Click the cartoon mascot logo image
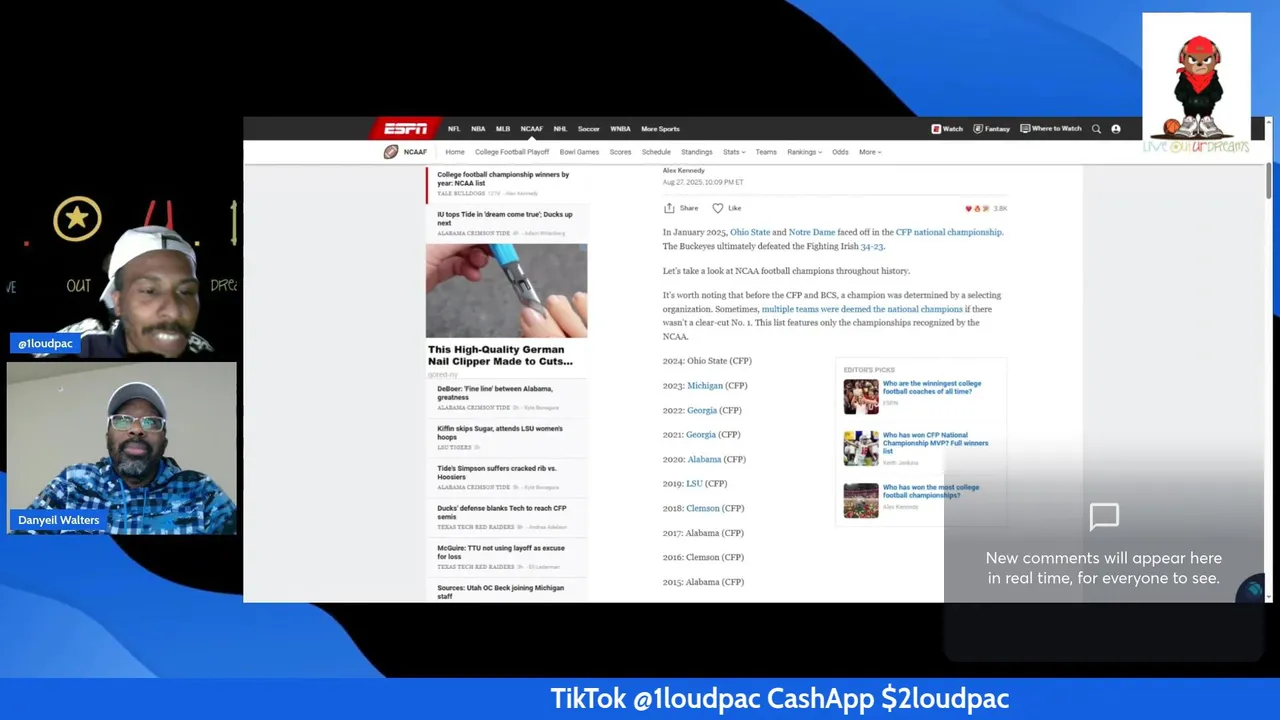Viewport: 1280px width, 720px height. click(1196, 84)
